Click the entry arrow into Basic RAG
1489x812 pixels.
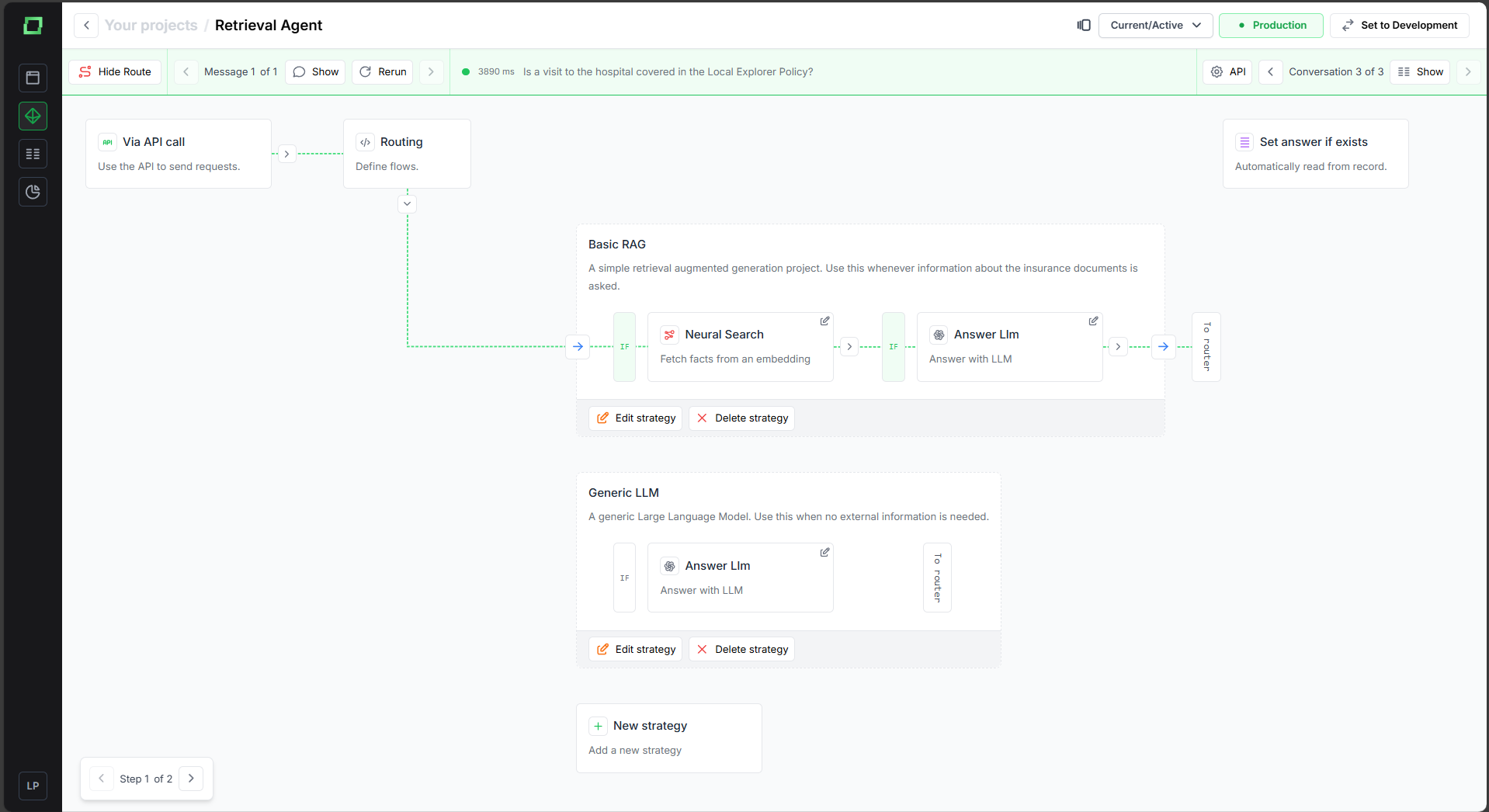tap(578, 346)
